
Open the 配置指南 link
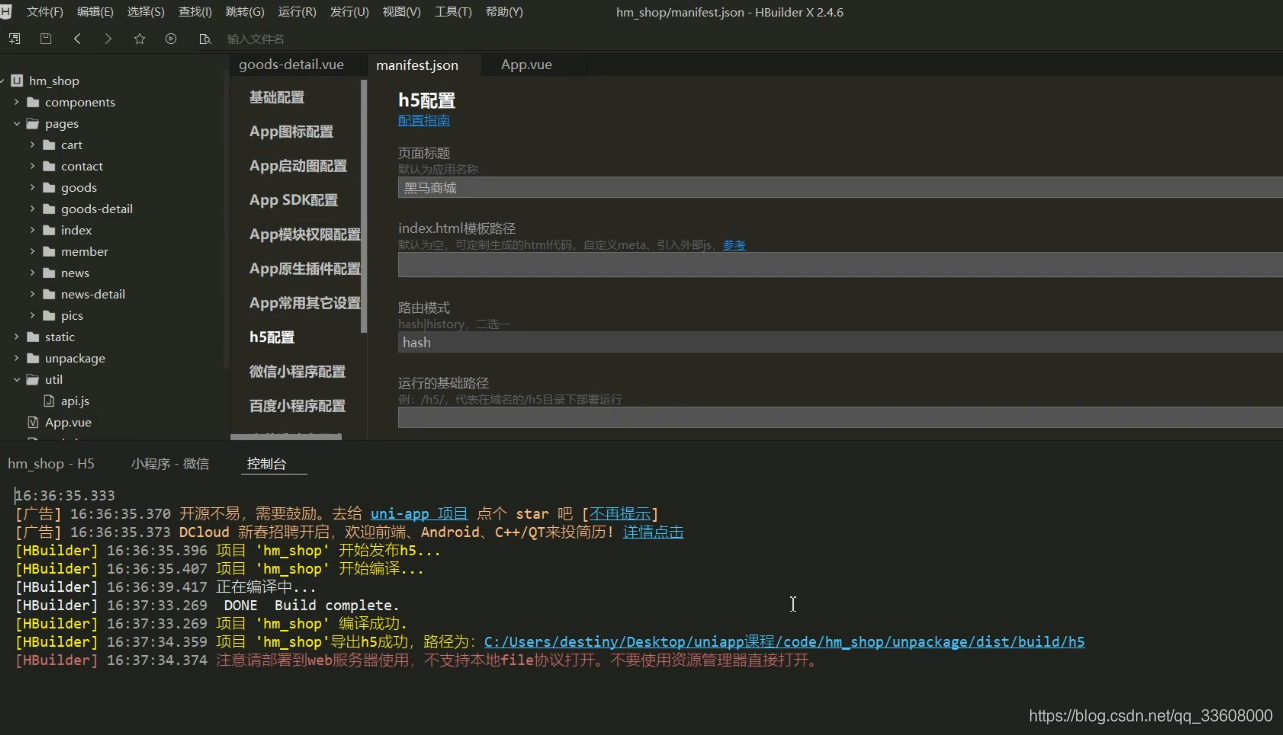(x=424, y=121)
